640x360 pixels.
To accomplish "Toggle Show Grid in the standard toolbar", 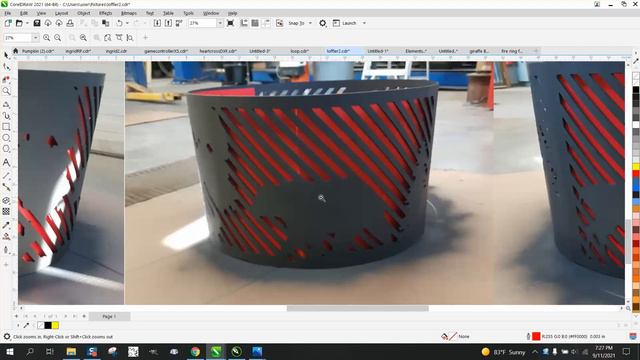I will 255,23.
